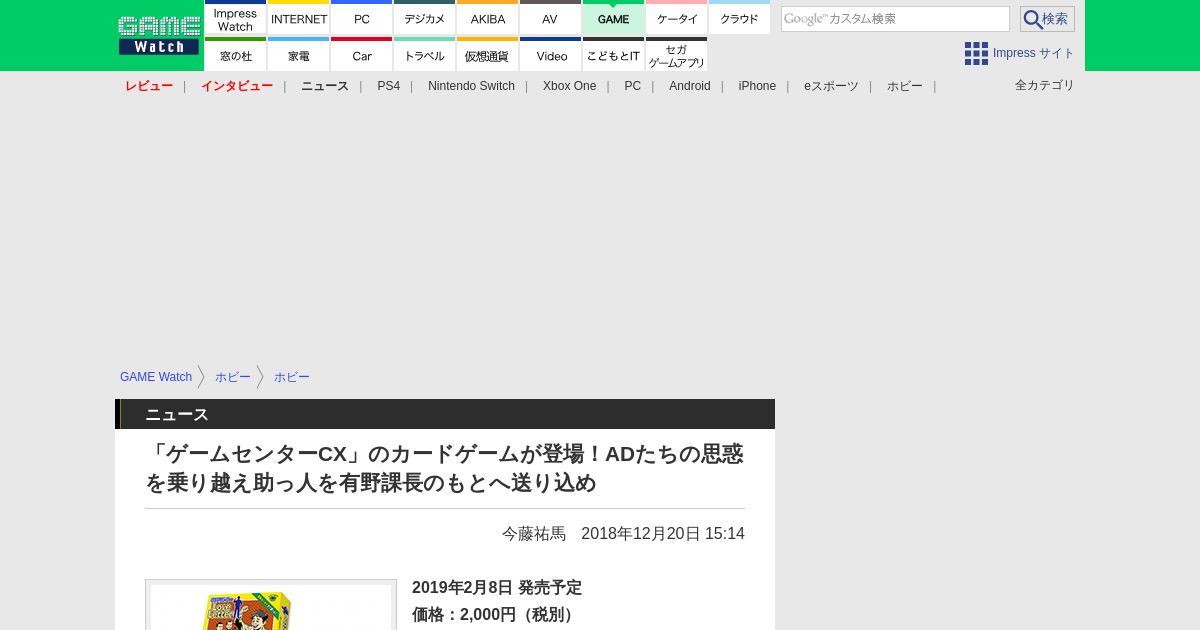The width and height of the screenshot is (1200, 630).
Task: Open the 全カテゴリ list
Action: tap(1045, 85)
